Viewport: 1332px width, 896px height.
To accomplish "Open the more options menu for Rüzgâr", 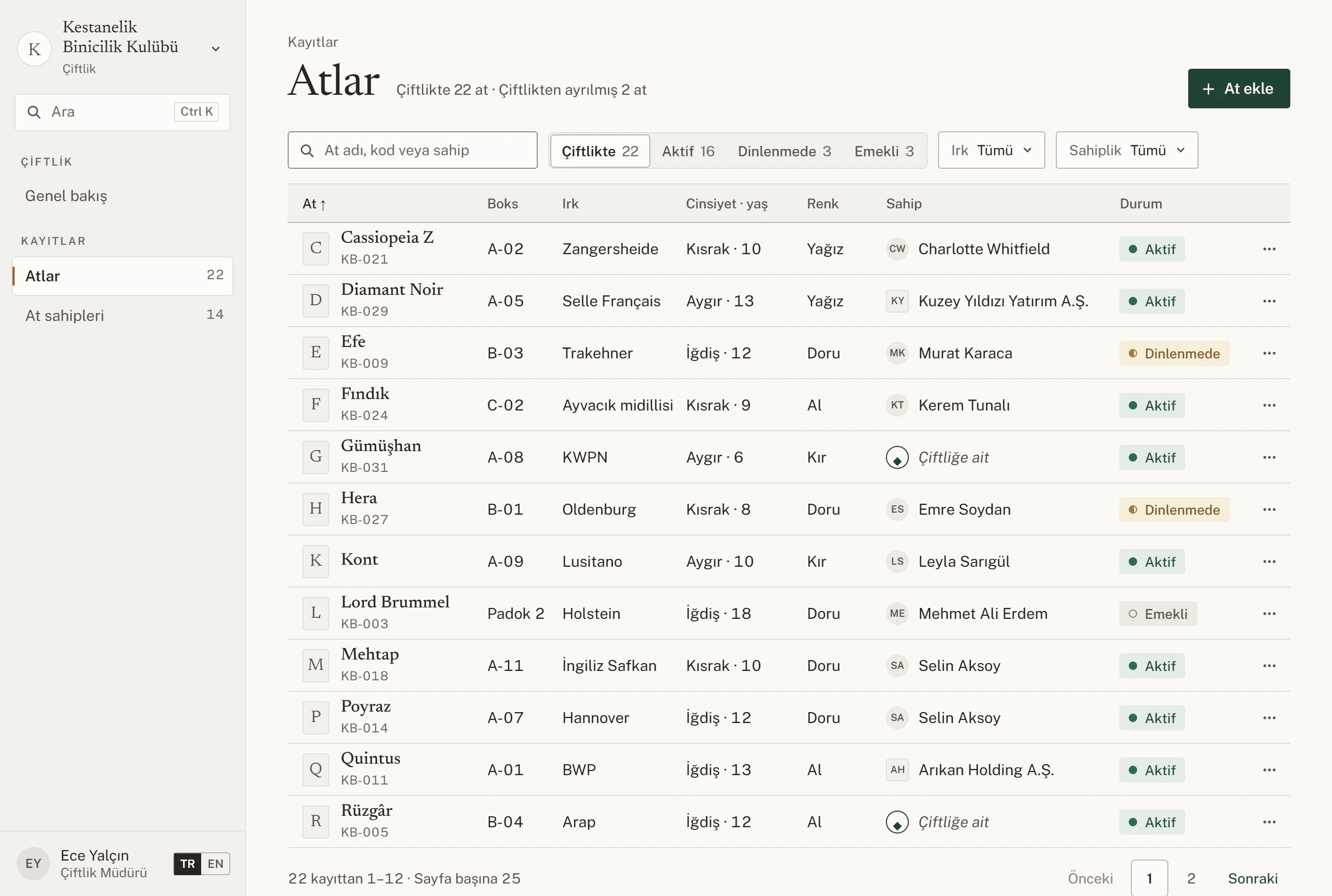I will pos(1268,822).
